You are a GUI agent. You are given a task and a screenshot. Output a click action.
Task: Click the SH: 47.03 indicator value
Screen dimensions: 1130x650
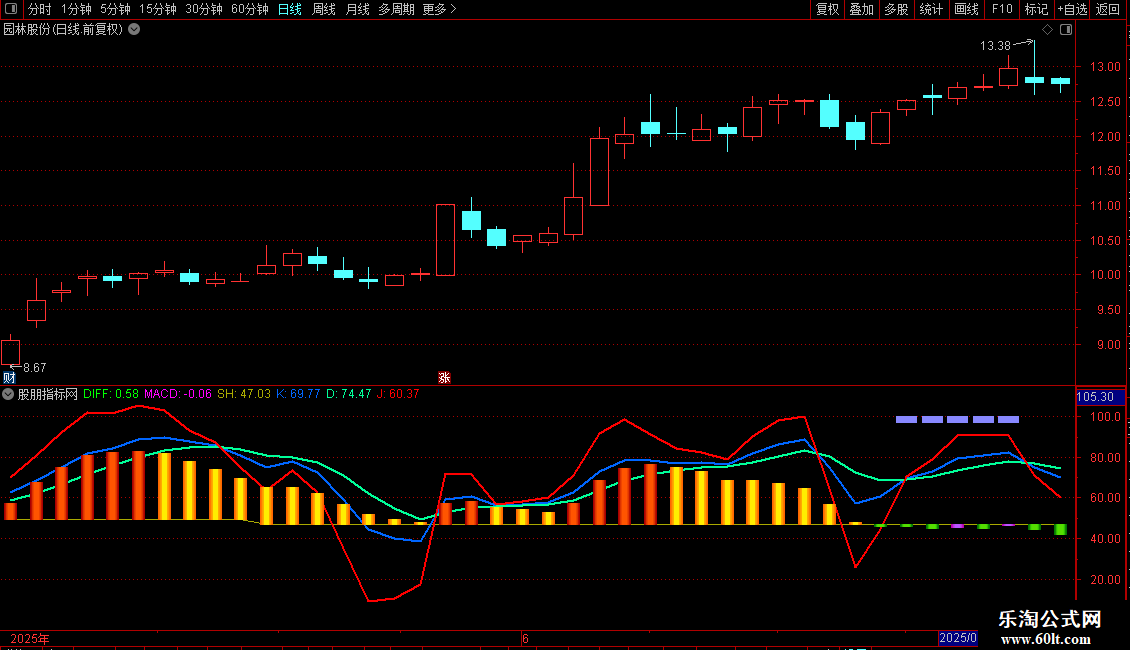coord(244,394)
